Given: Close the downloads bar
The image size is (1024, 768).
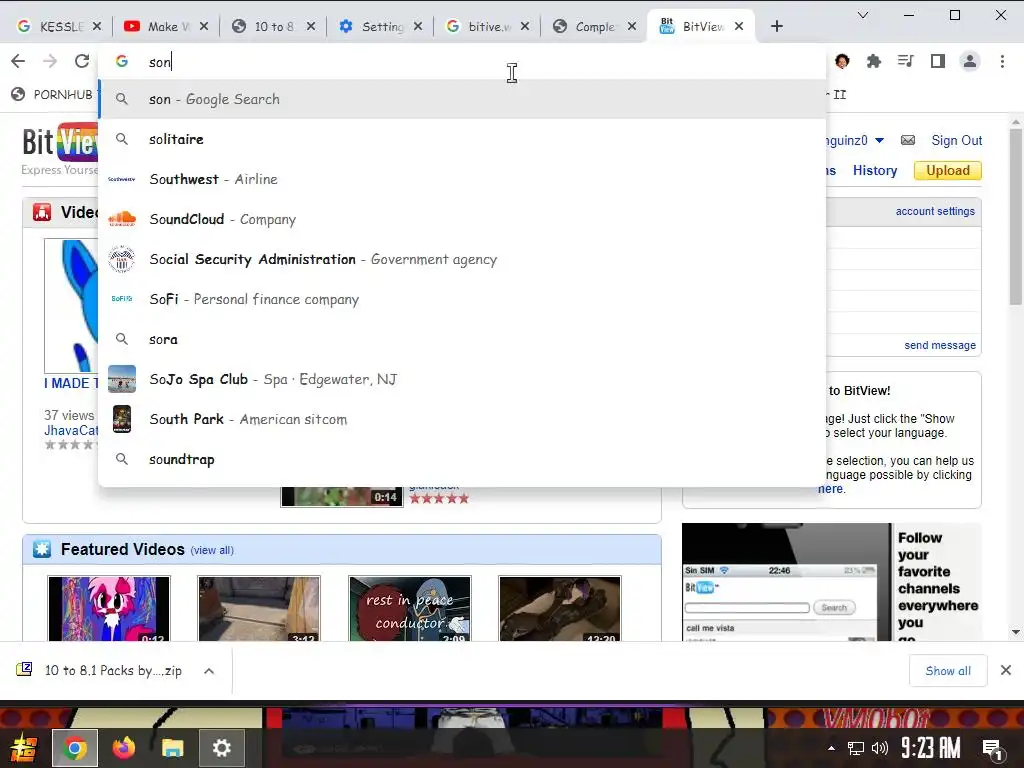Looking at the screenshot, I should pyautogui.click(x=1006, y=670).
